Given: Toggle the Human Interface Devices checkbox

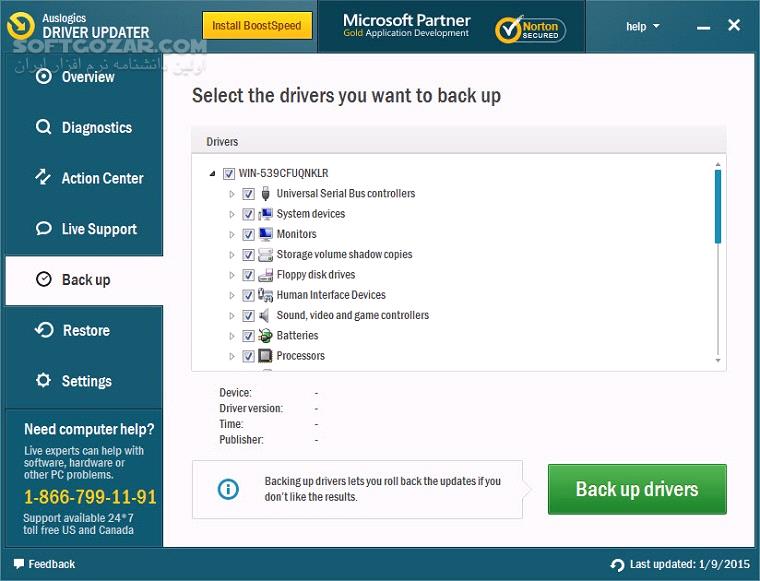Looking at the screenshot, I should click(248, 296).
